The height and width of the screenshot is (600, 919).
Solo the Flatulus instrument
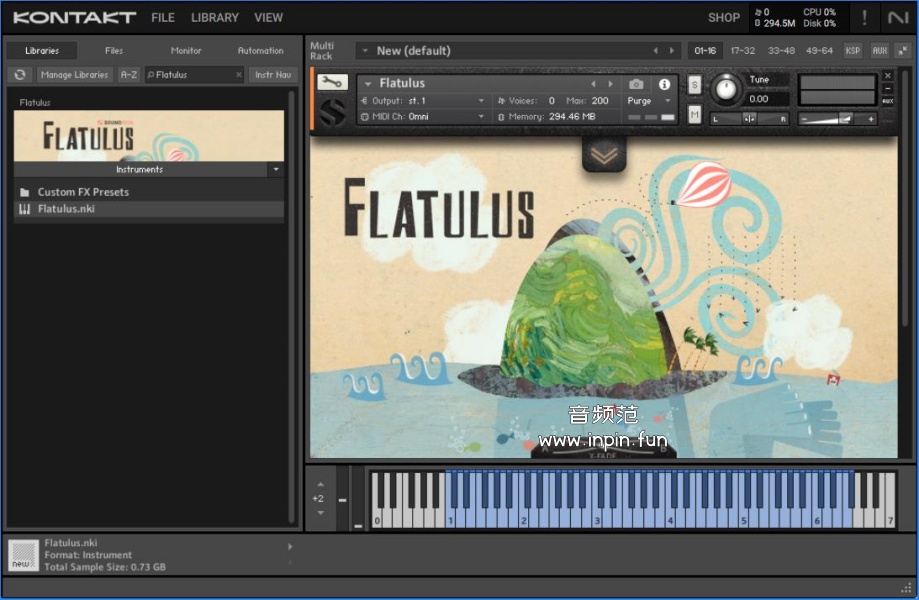tap(694, 85)
